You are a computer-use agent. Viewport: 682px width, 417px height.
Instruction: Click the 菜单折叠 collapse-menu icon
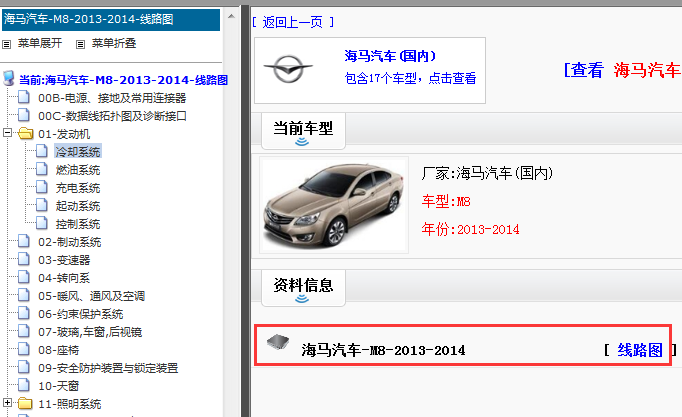coord(80,44)
